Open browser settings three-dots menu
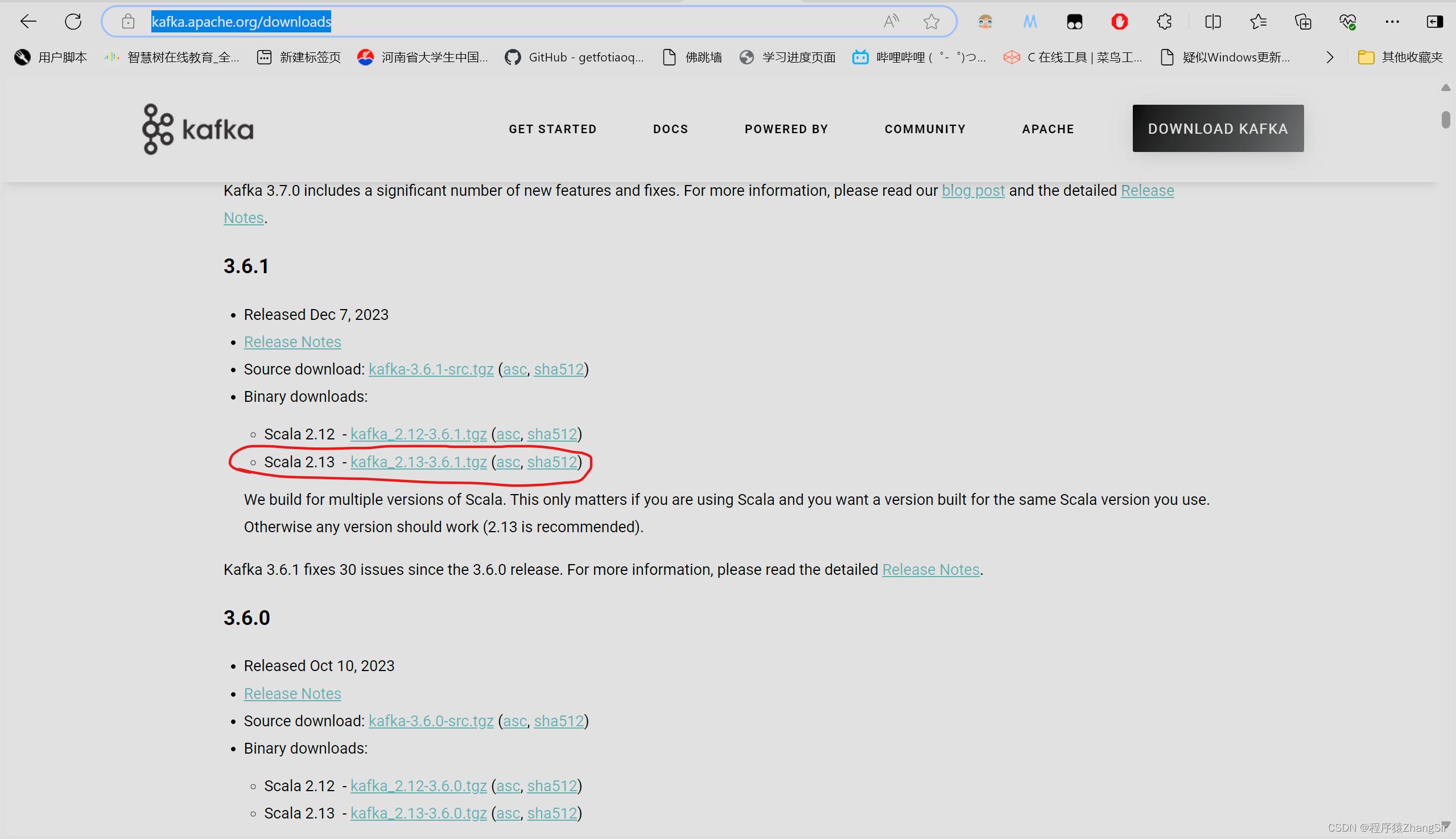Screen dimensions: 1456x839 click(x=1392, y=22)
